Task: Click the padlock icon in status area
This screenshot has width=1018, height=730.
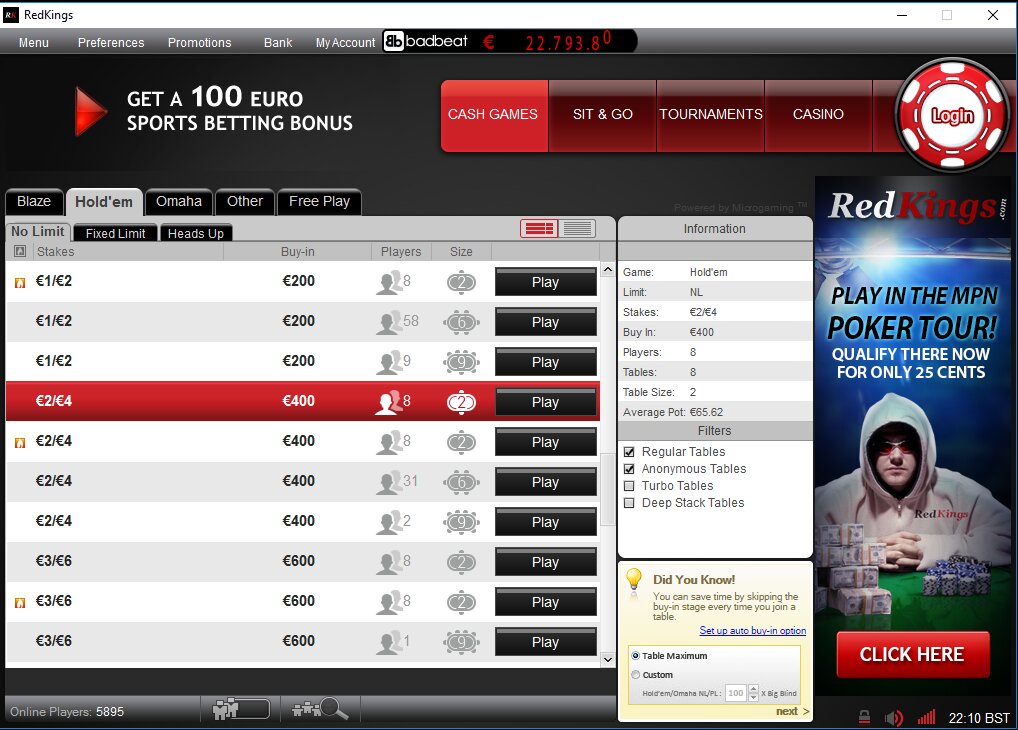Action: [864, 717]
